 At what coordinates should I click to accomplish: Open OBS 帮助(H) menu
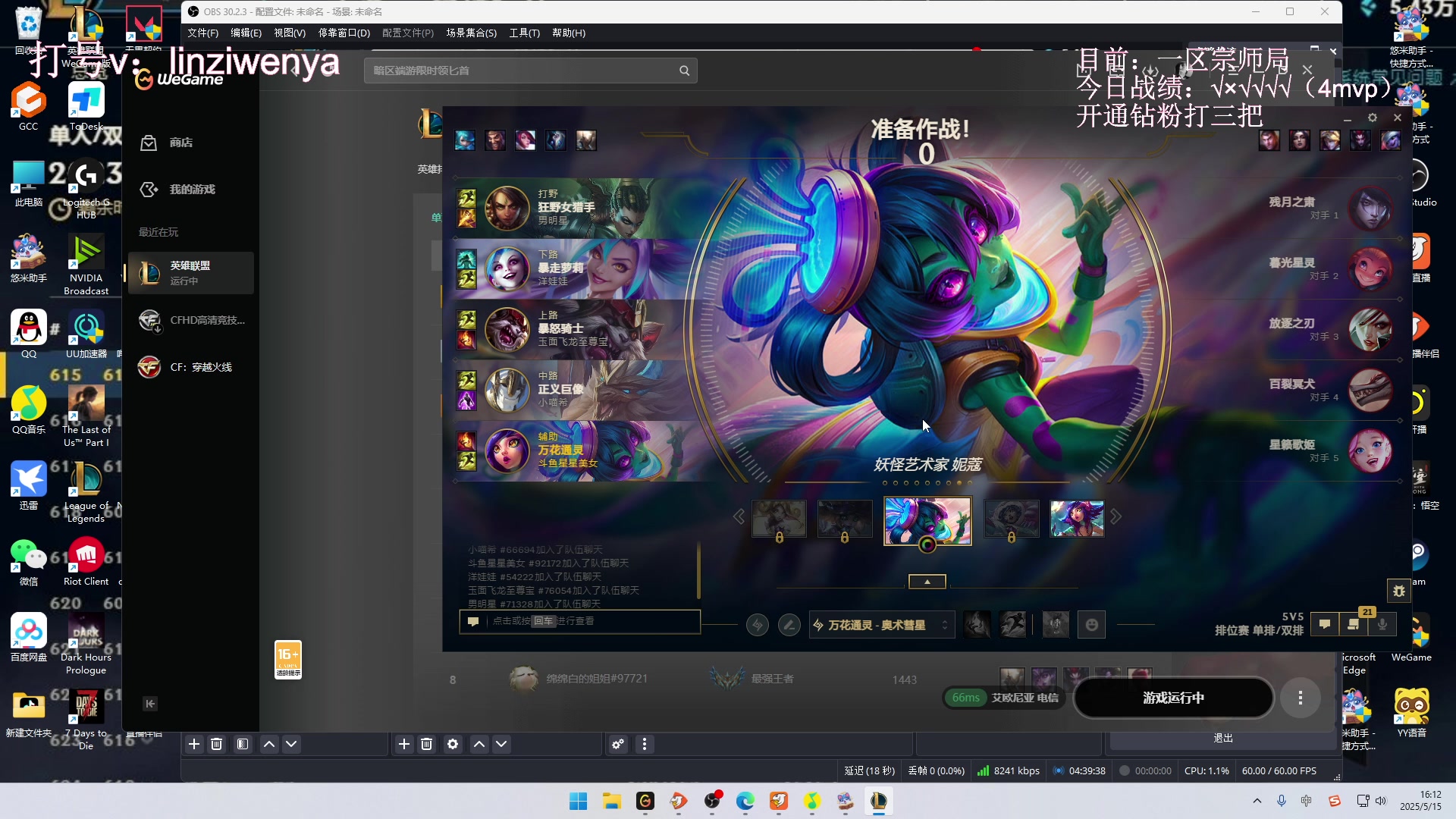tap(569, 33)
